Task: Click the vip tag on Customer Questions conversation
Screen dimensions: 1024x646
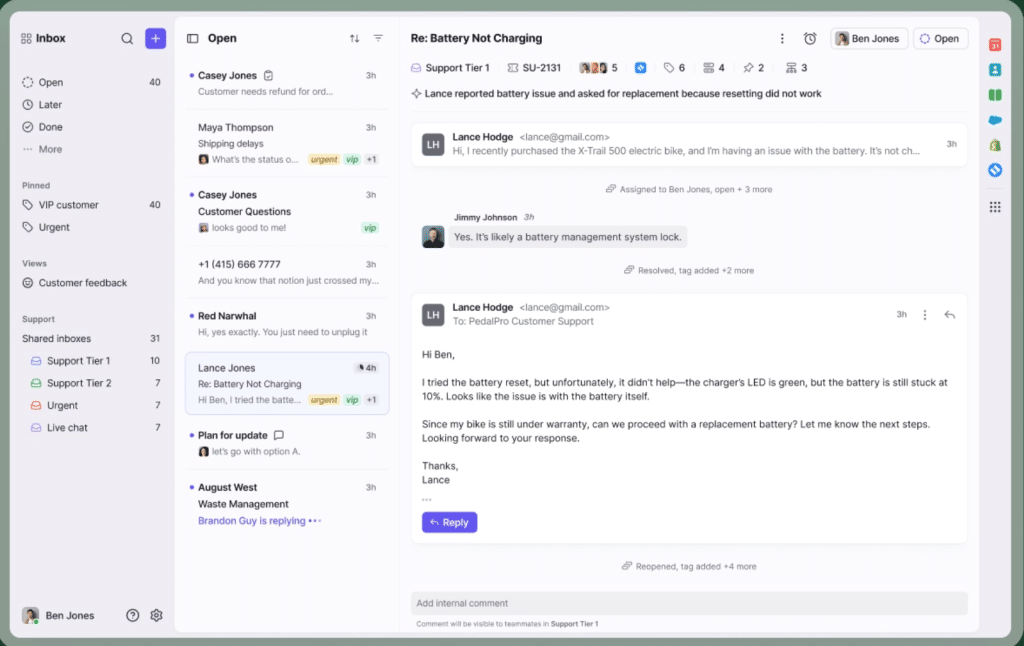Action: click(370, 228)
